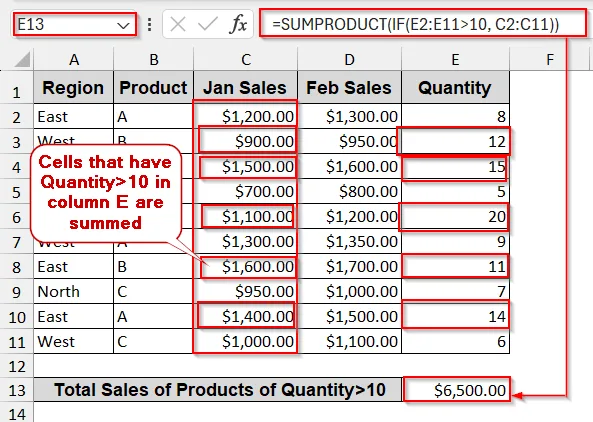This screenshot has height=422, width=593.
Task: Select column D header
Action: click(x=349, y=59)
